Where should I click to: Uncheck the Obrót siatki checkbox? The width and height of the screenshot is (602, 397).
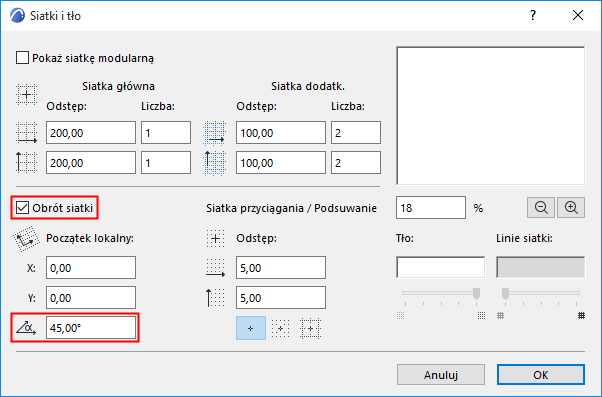tap(22, 208)
